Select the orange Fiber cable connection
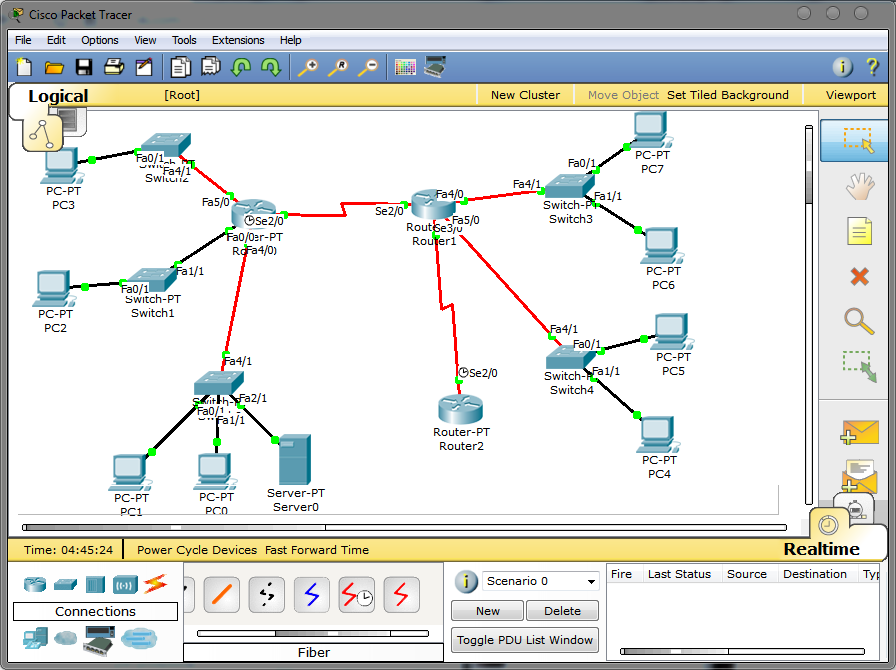 click(222, 595)
